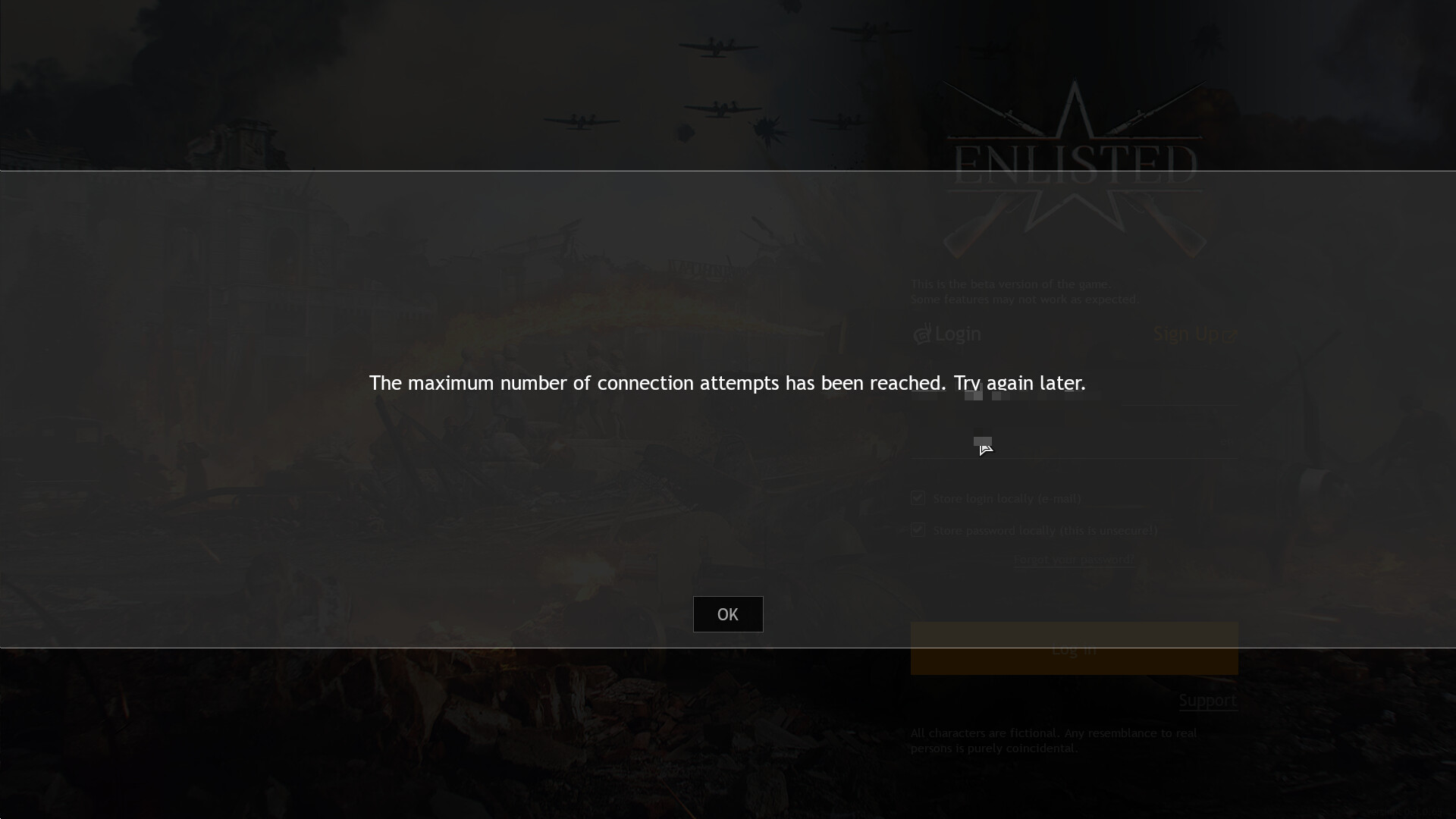The height and width of the screenshot is (819, 1456).
Task: Open the Sign Up tab
Action: coord(1186,334)
